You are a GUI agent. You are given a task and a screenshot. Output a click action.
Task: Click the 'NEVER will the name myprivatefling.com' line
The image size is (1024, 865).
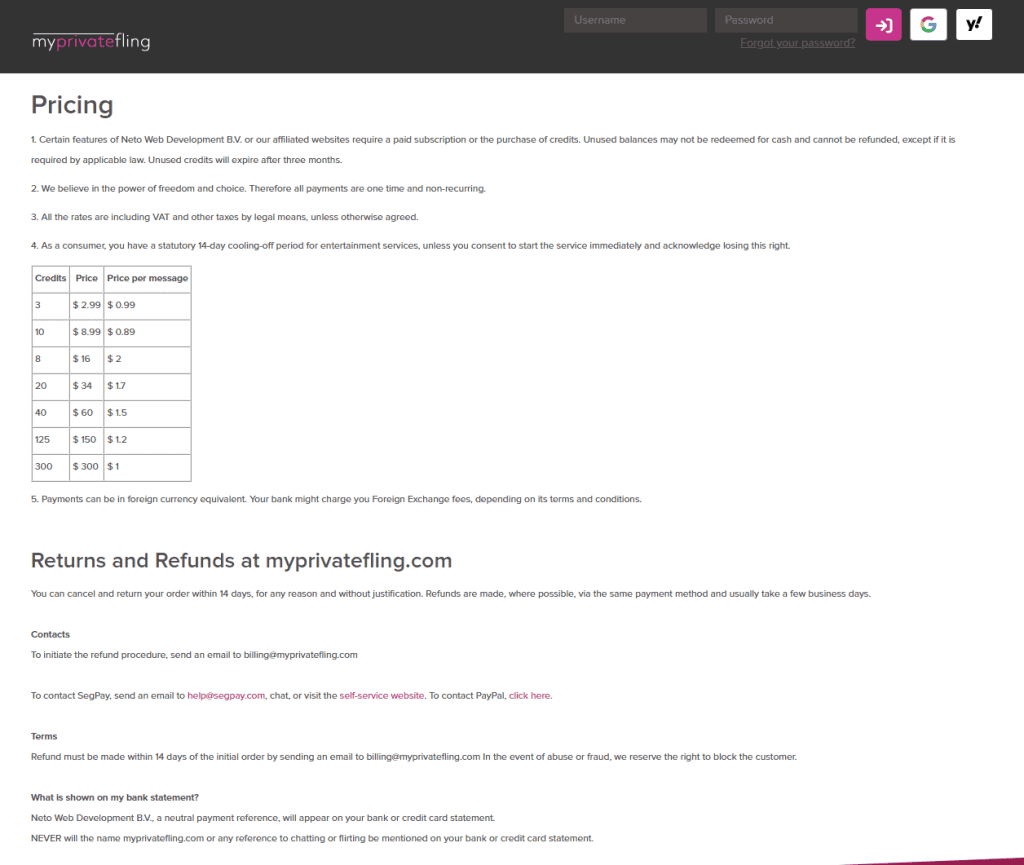(312, 838)
